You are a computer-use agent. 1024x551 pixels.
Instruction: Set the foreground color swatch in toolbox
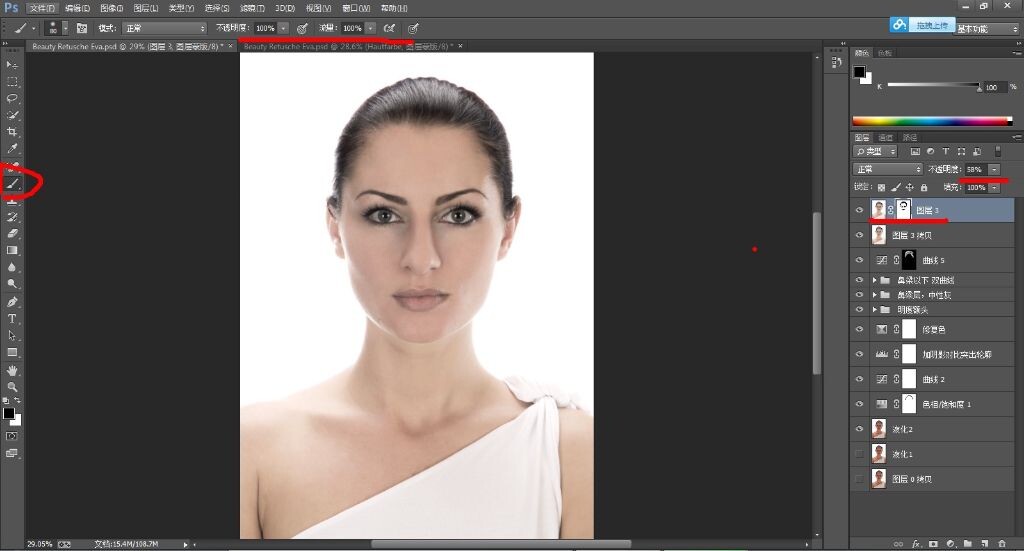point(8,413)
